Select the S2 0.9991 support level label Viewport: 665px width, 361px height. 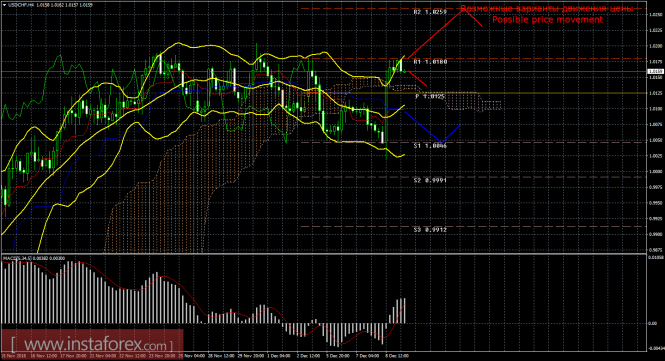point(430,180)
